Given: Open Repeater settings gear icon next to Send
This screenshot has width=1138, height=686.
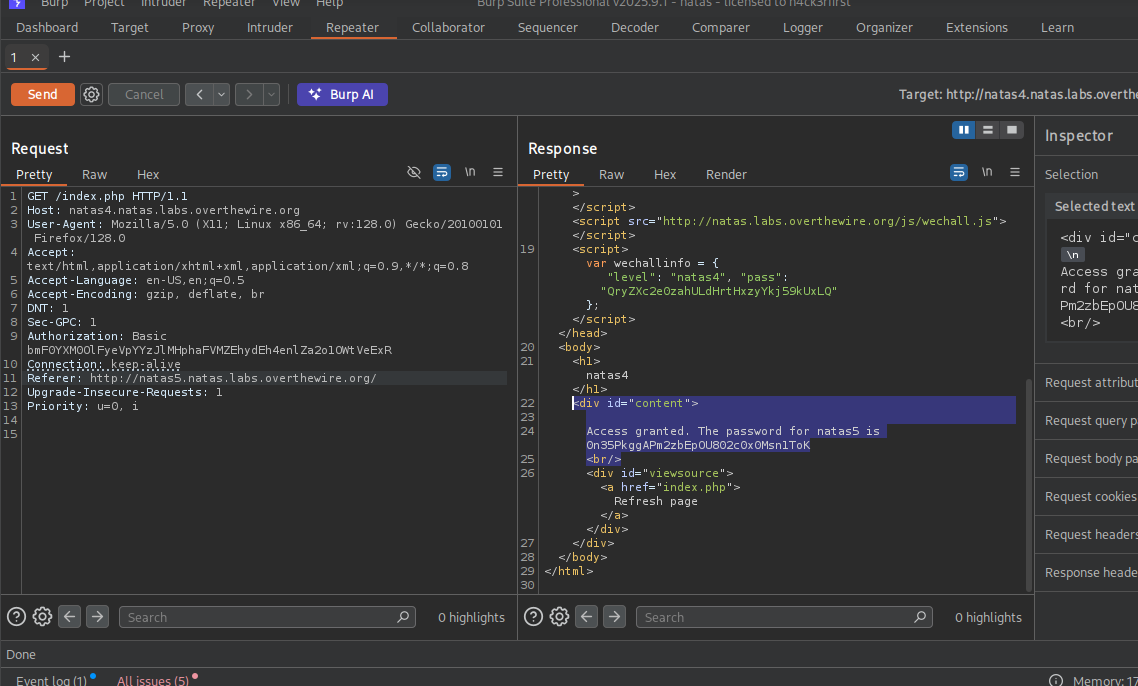Looking at the screenshot, I should click(91, 94).
